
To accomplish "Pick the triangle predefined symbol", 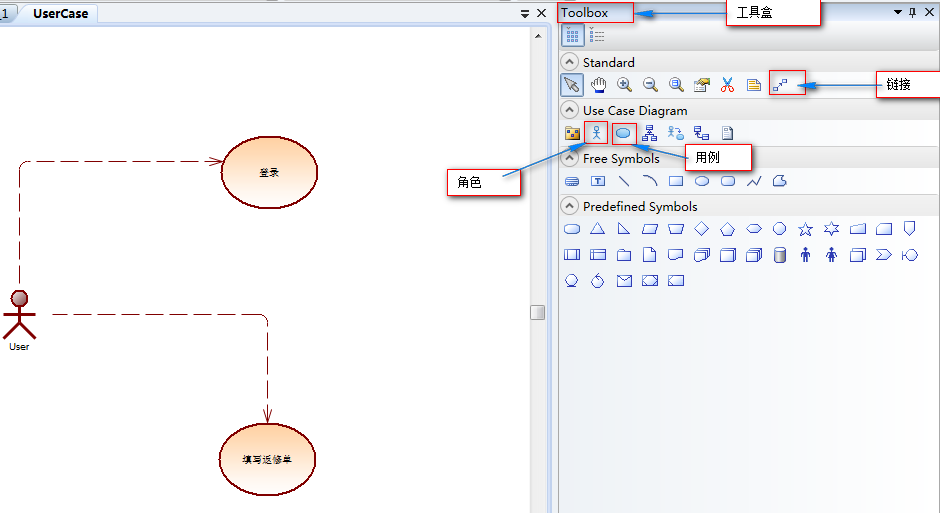I will 597,228.
